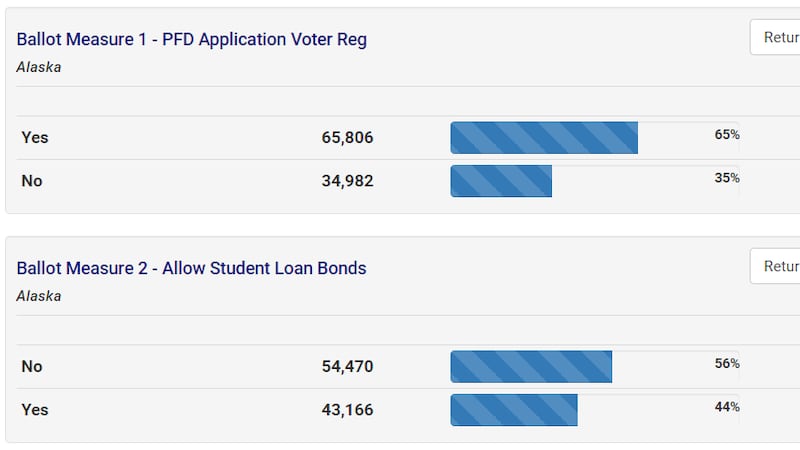Click the 44% percentage label
Viewport: 800px width, 450px height.
pyautogui.click(x=727, y=407)
